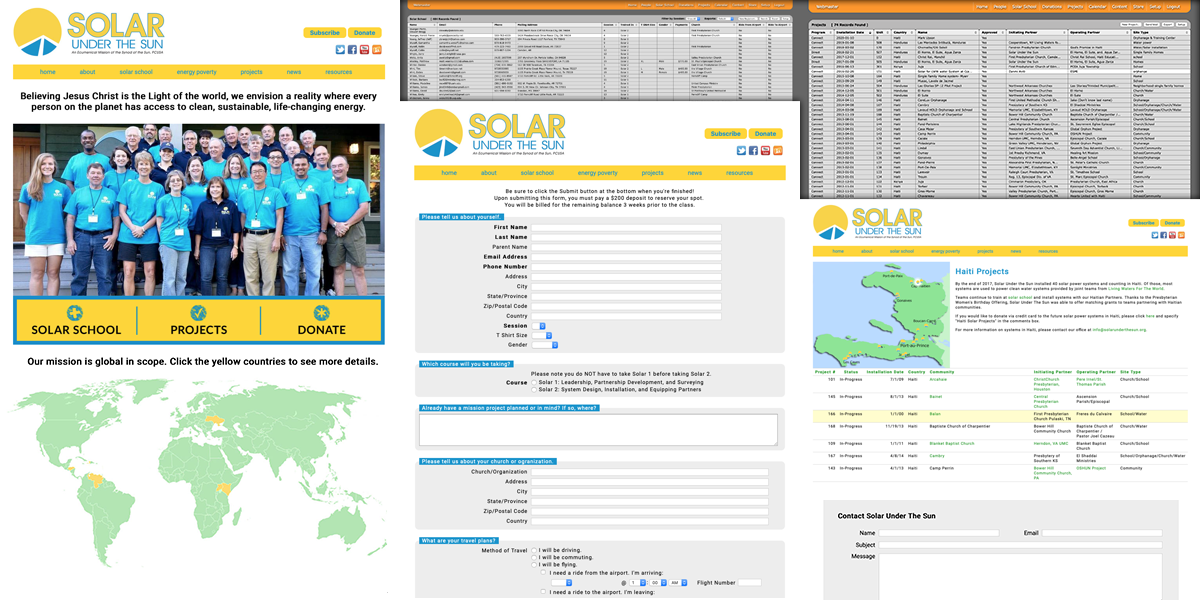Choose 'I will be driving' travel option
Screen dimensions: 1200x600
pyautogui.click(x=534, y=550)
